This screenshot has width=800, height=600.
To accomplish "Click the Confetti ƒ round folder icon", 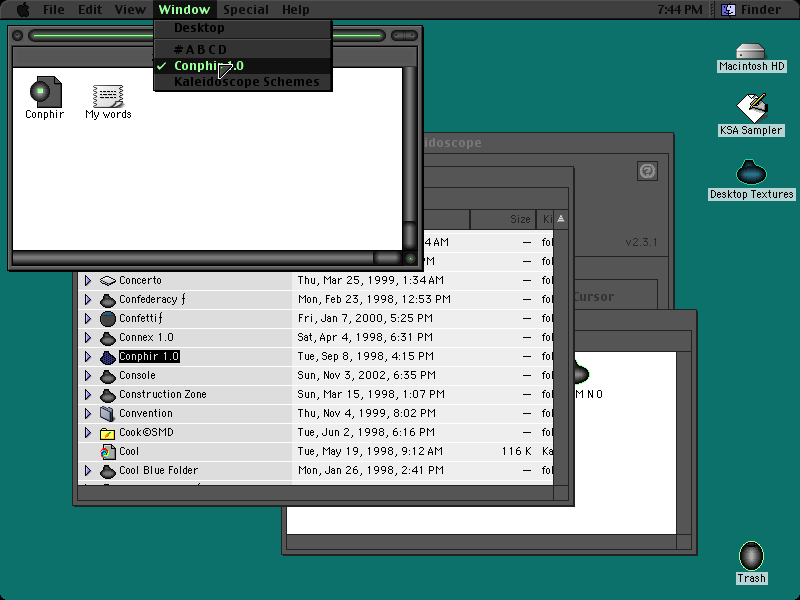I will click(x=108, y=319).
